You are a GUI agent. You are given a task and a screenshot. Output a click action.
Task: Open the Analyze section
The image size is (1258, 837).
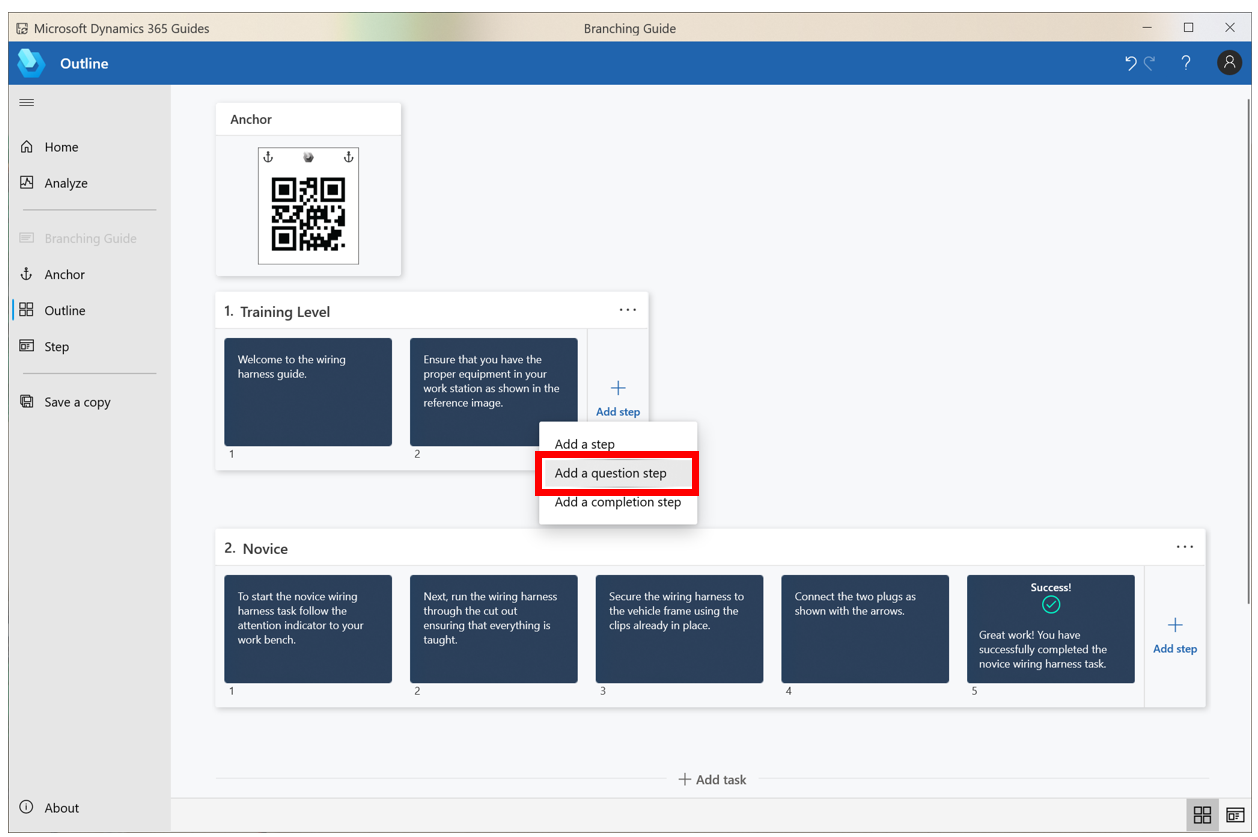(67, 182)
